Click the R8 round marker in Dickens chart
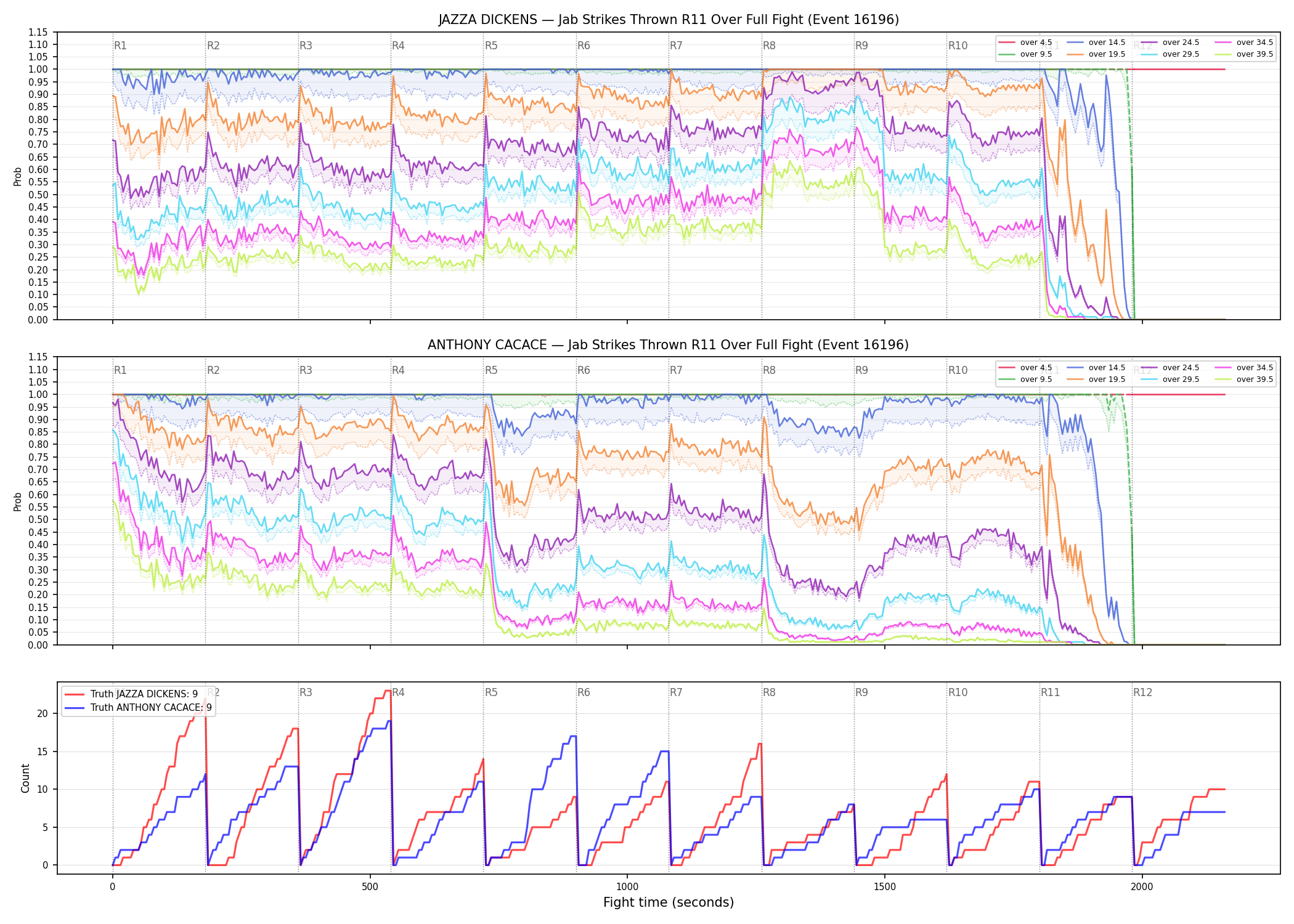Image resolution: width=1294 pixels, height=924 pixels. click(769, 46)
